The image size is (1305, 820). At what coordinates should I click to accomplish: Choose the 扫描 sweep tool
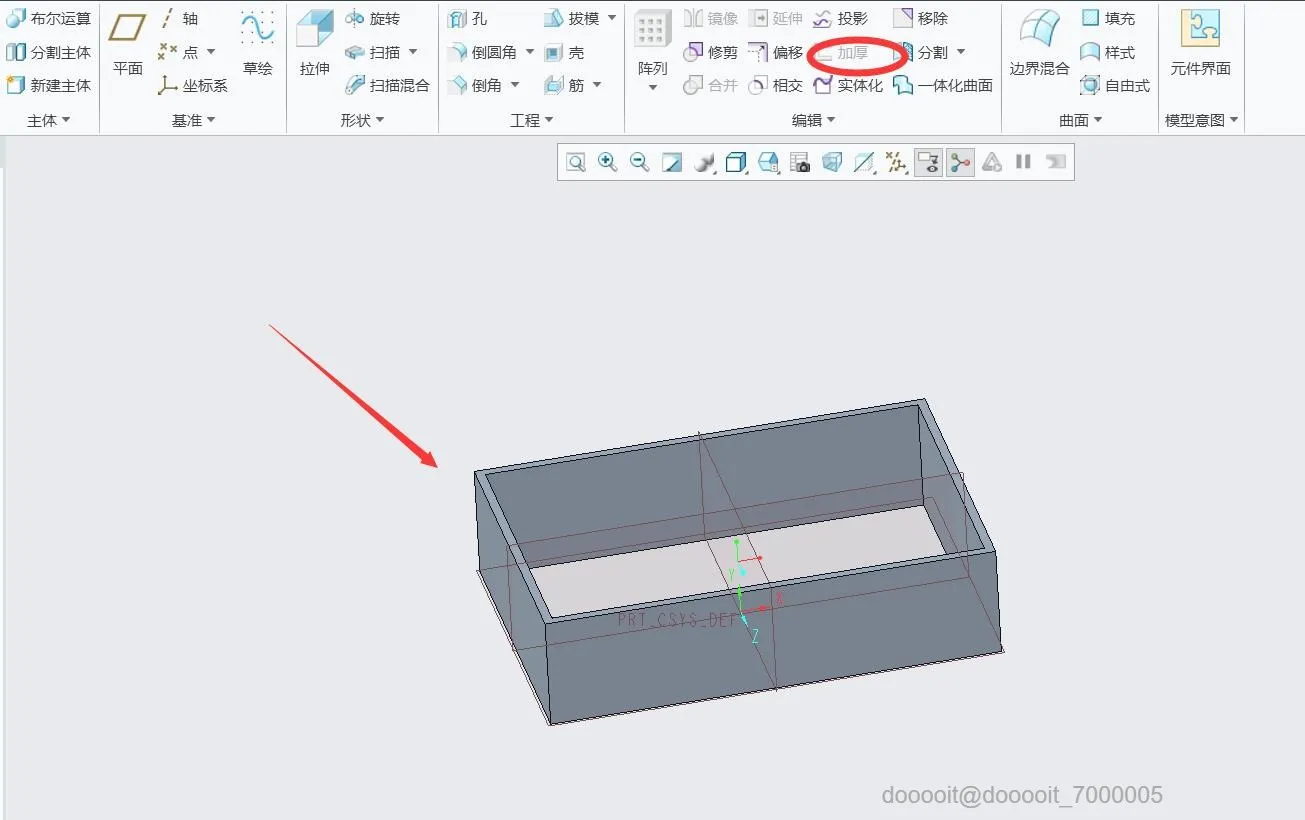[372, 52]
